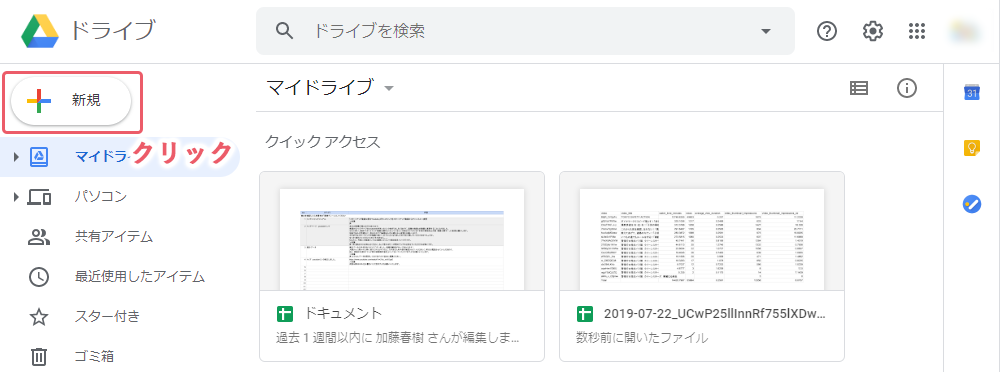Click the 共有アイテム people icon
Screen dimensions: 1000x372
coord(39,237)
